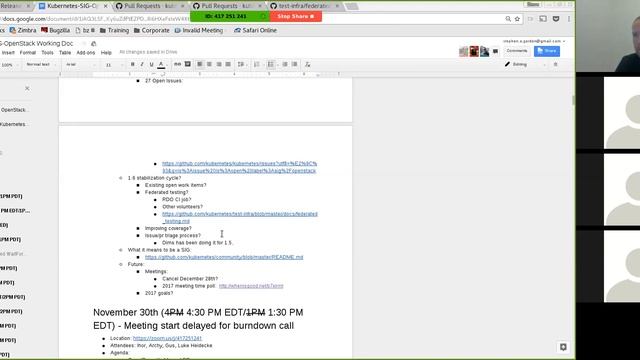Viewport: 640px width, 360px height.
Task: Switch to the test-infra/federated tab
Action: 304,6
